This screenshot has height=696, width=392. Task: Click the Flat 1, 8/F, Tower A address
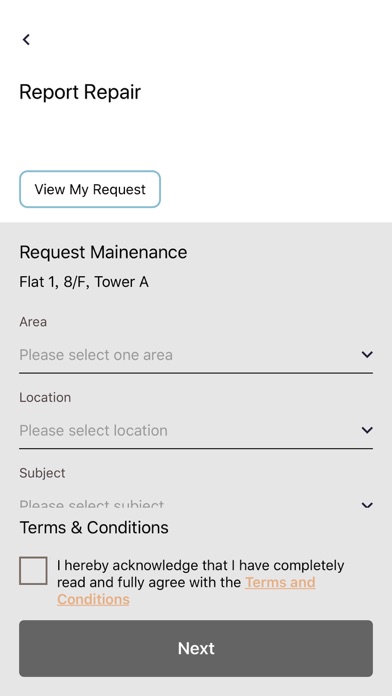84,282
